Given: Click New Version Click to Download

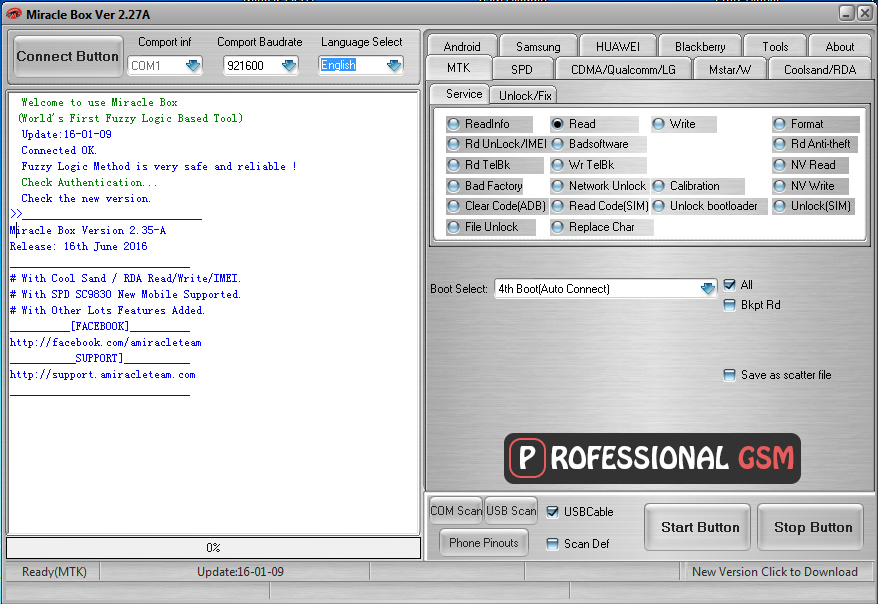Looking at the screenshot, I should click(x=775, y=572).
